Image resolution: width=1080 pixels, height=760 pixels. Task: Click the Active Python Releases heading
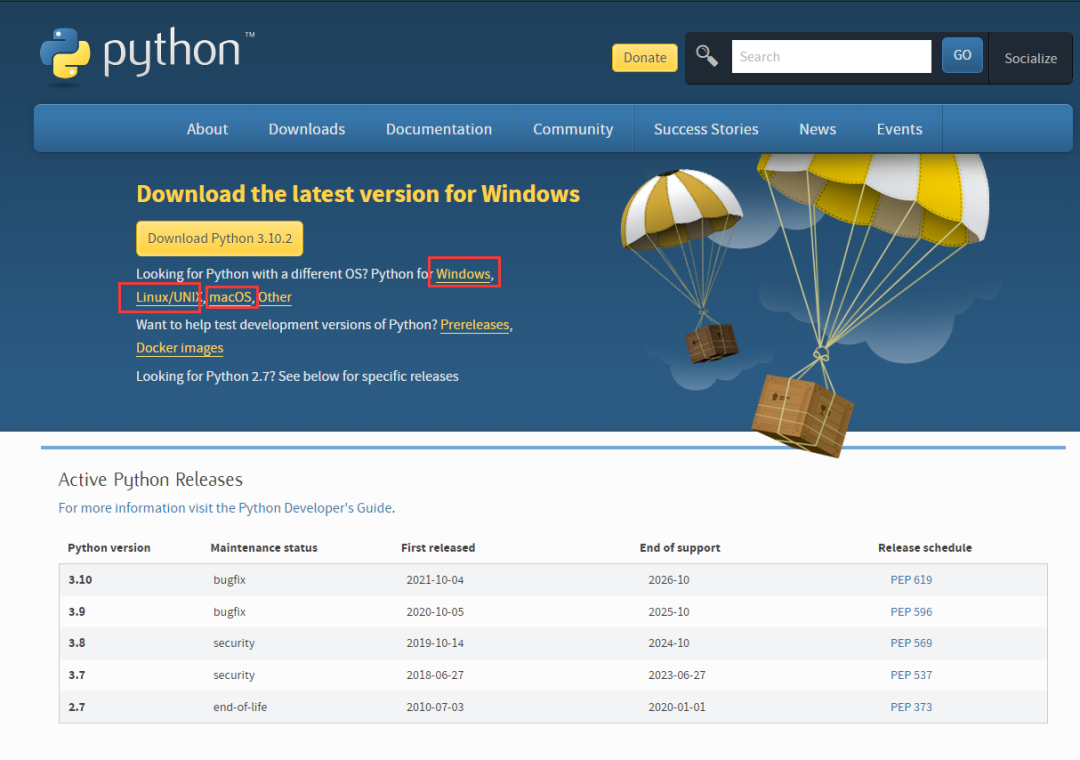pyautogui.click(x=150, y=480)
